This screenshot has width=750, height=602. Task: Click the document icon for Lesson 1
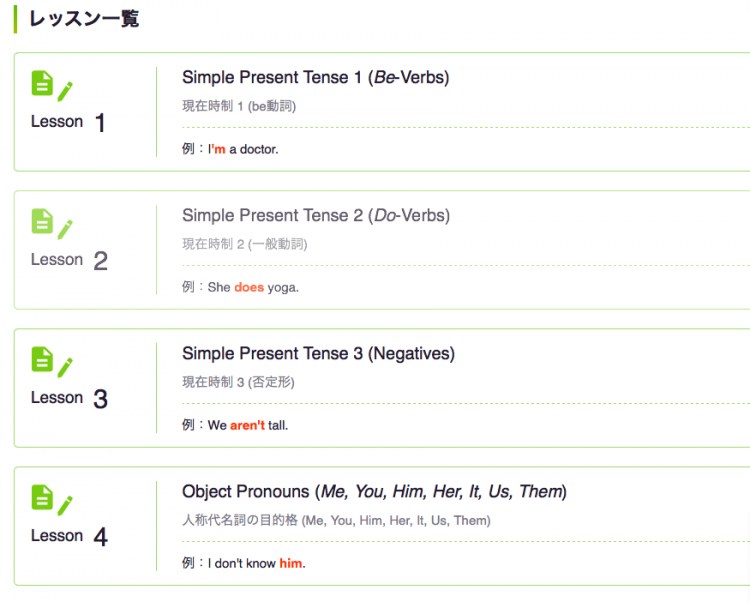click(42, 83)
